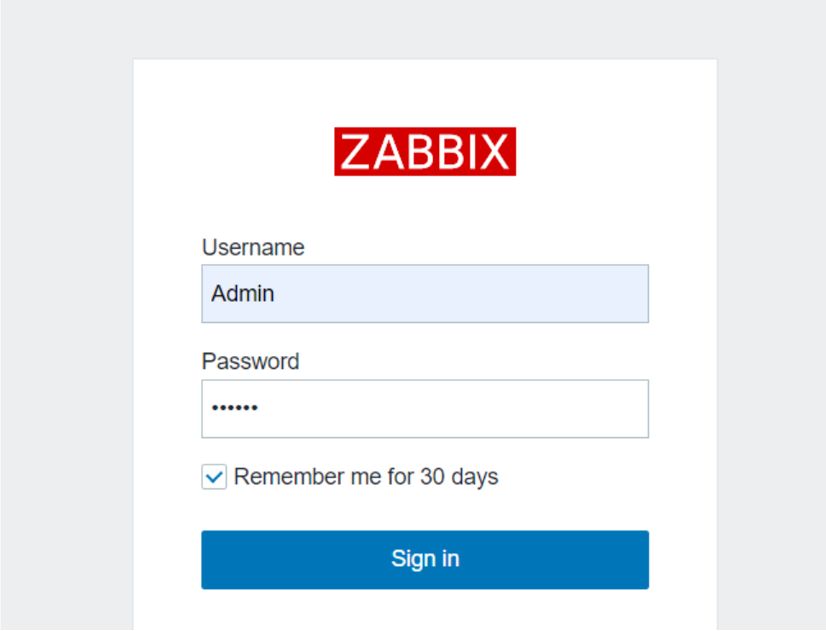Screen dimensions: 826x631
Task: Click the "Remember me for 30 days" label
Action: [365, 477]
